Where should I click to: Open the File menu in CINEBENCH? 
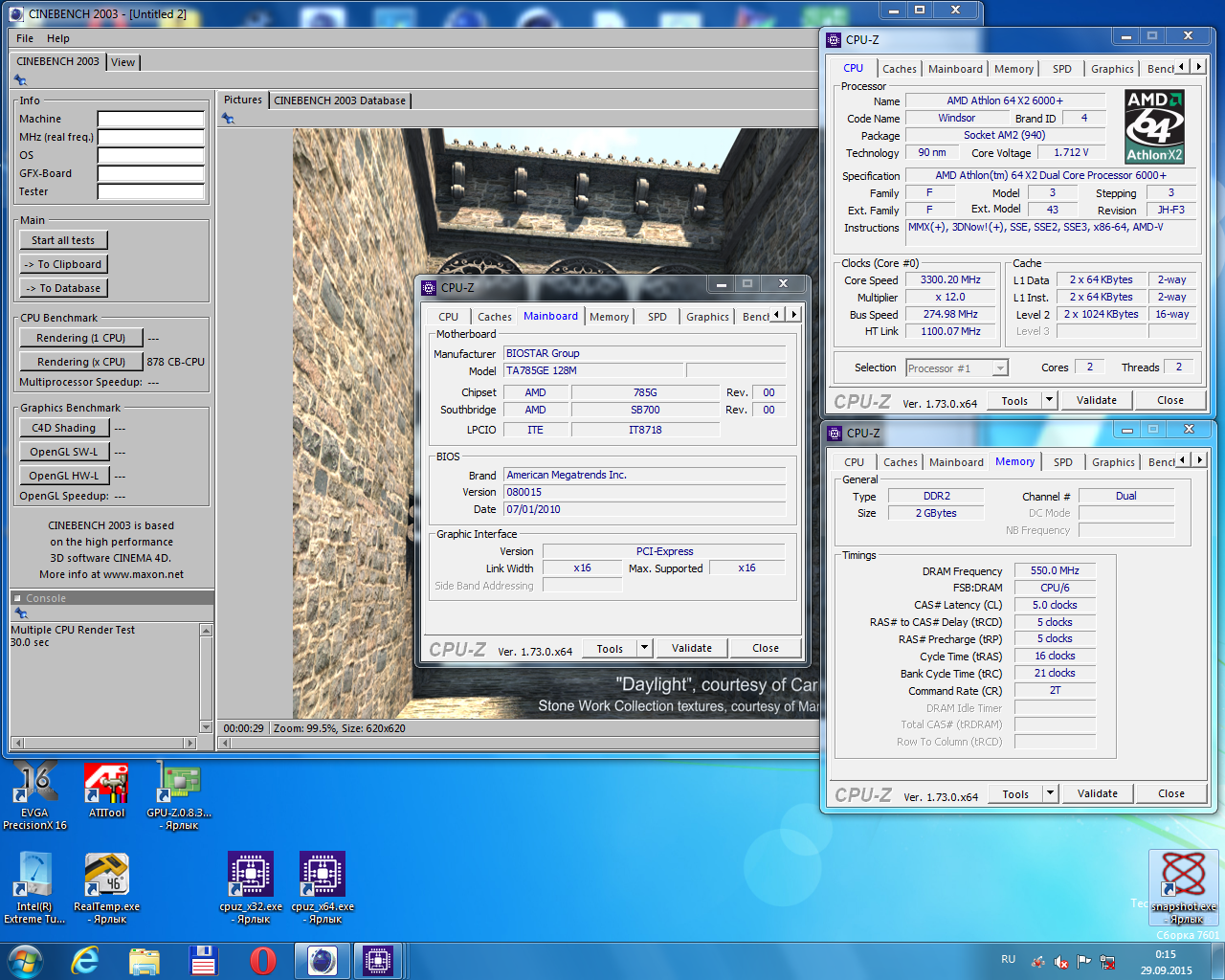pos(25,38)
